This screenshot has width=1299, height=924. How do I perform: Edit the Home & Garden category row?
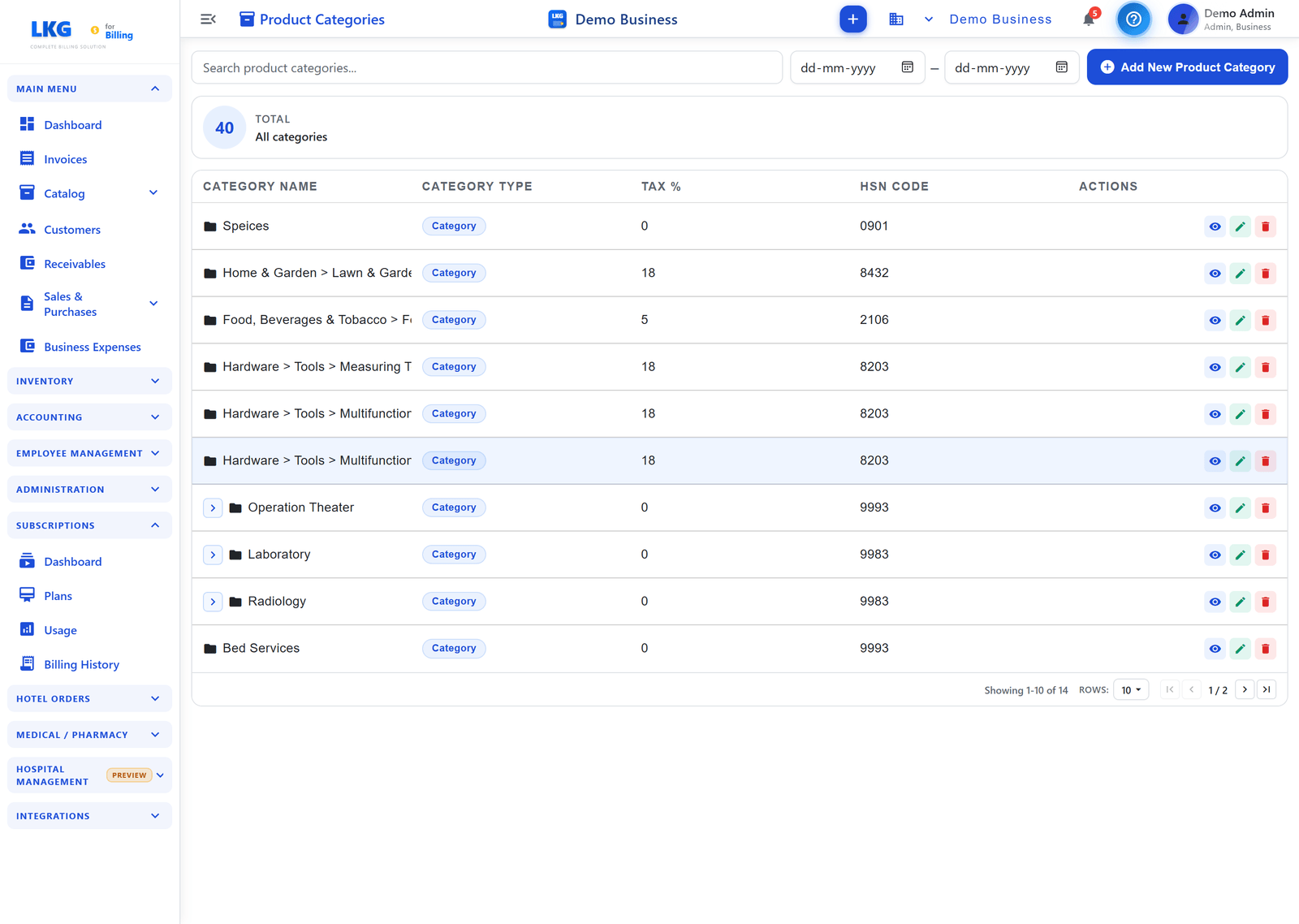1240,274
